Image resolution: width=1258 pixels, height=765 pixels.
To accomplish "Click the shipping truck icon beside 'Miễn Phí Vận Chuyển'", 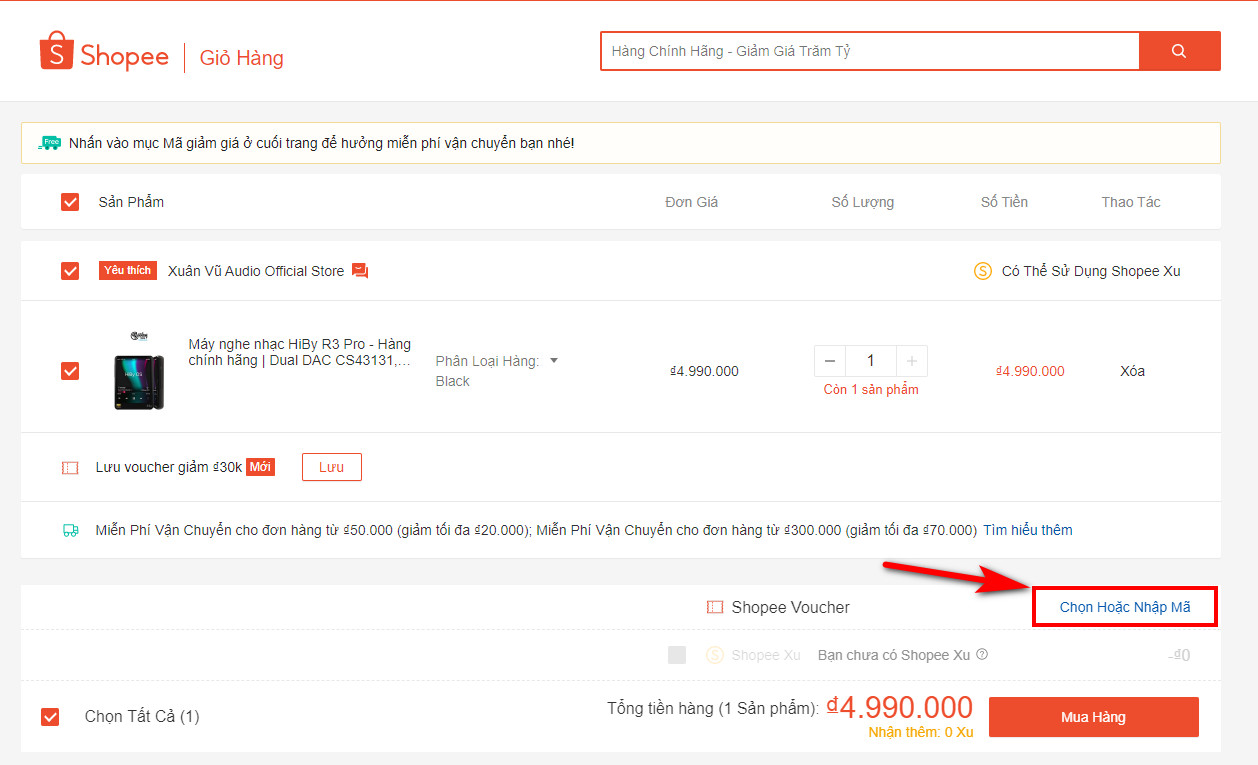I will [x=70, y=530].
